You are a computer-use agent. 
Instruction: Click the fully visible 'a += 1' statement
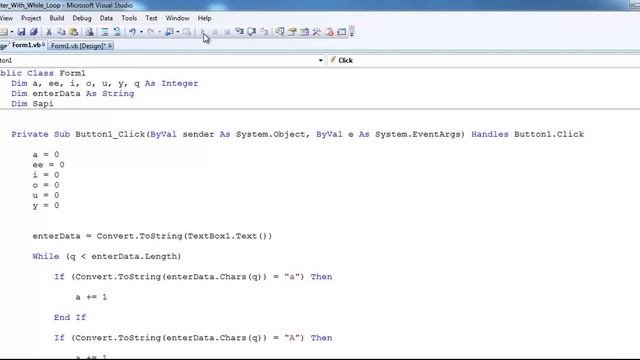tap(91, 297)
